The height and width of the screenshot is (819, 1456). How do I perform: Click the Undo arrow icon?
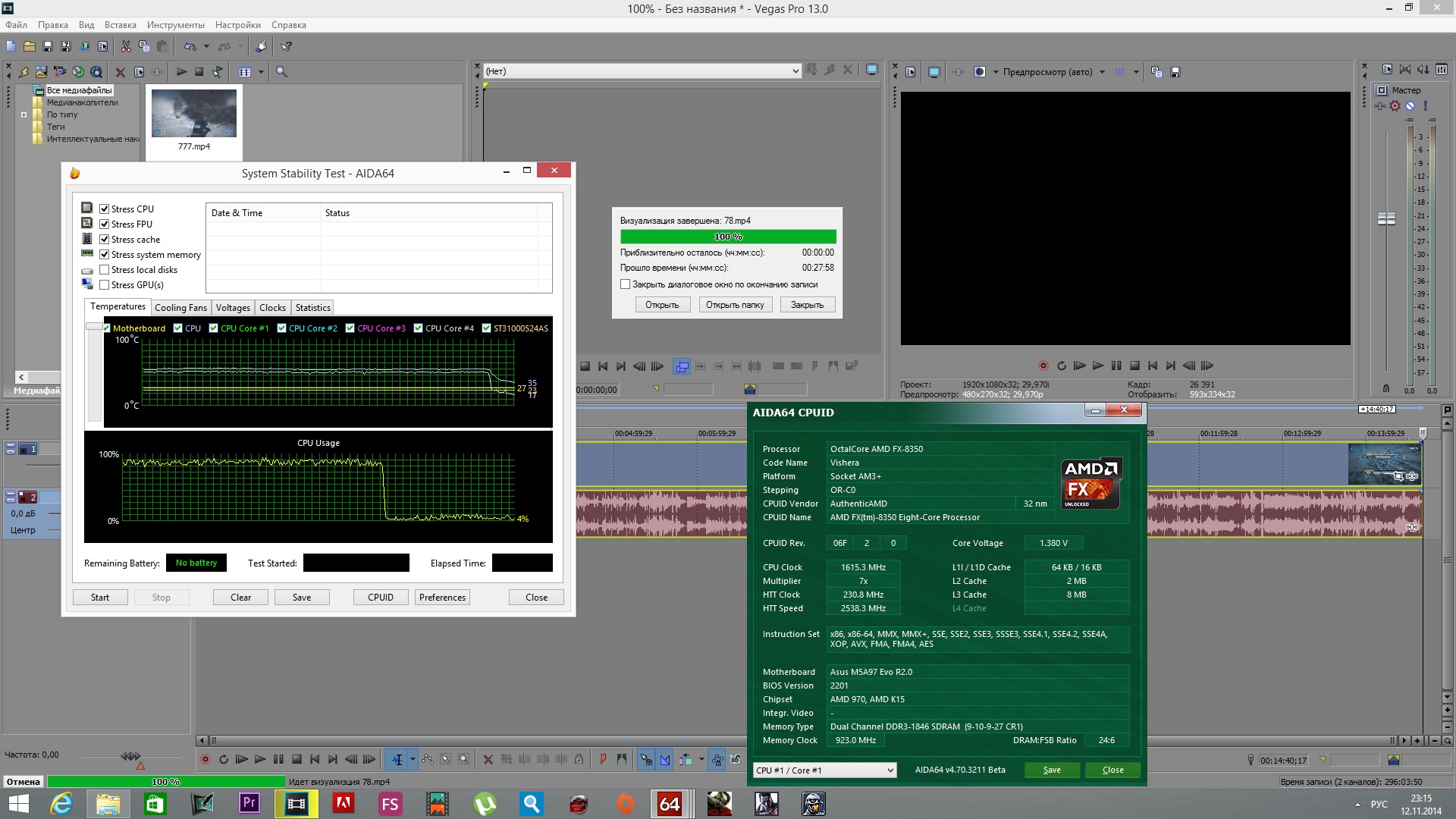(x=190, y=46)
